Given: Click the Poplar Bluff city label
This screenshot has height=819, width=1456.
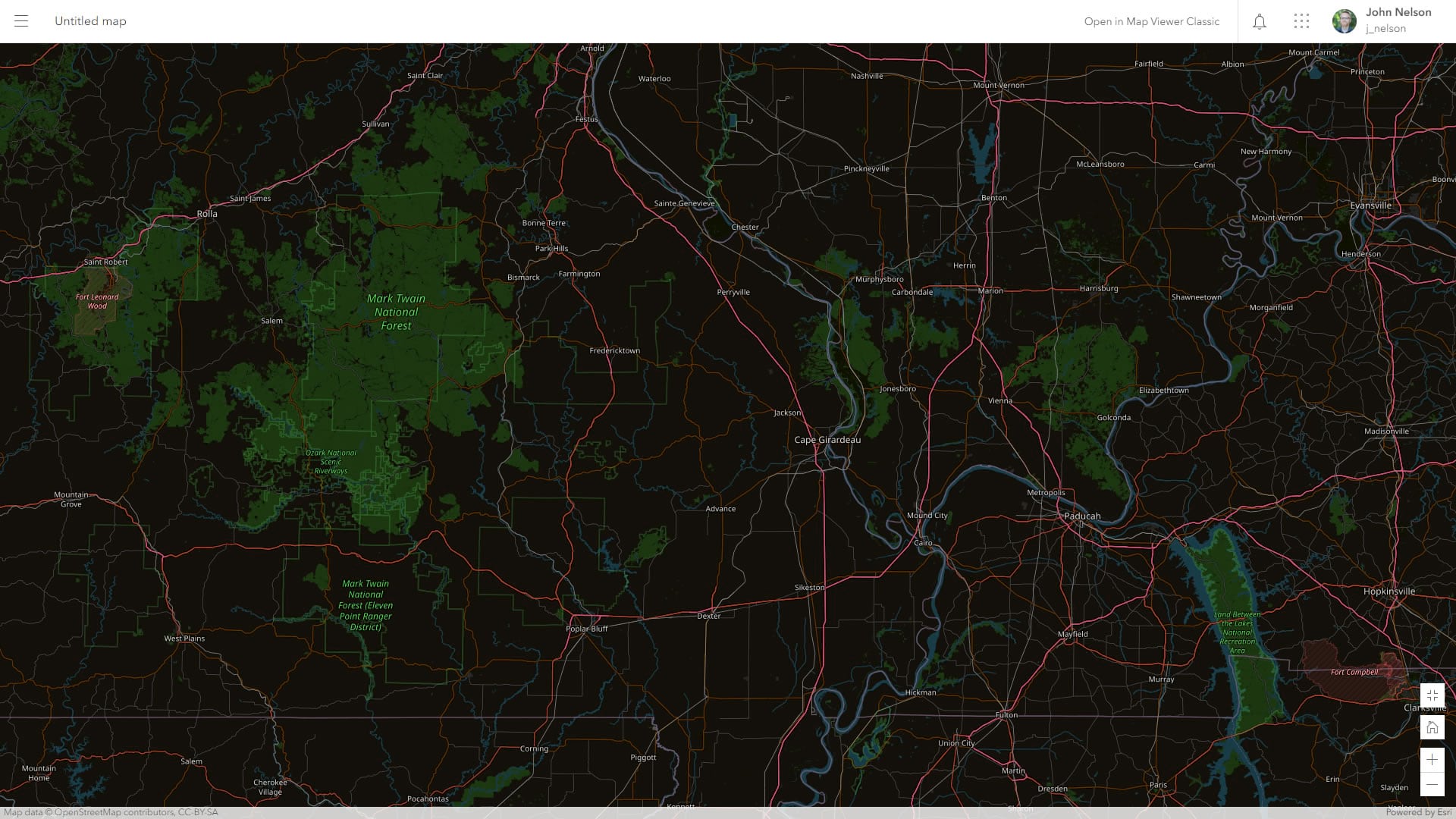Looking at the screenshot, I should pos(586,629).
